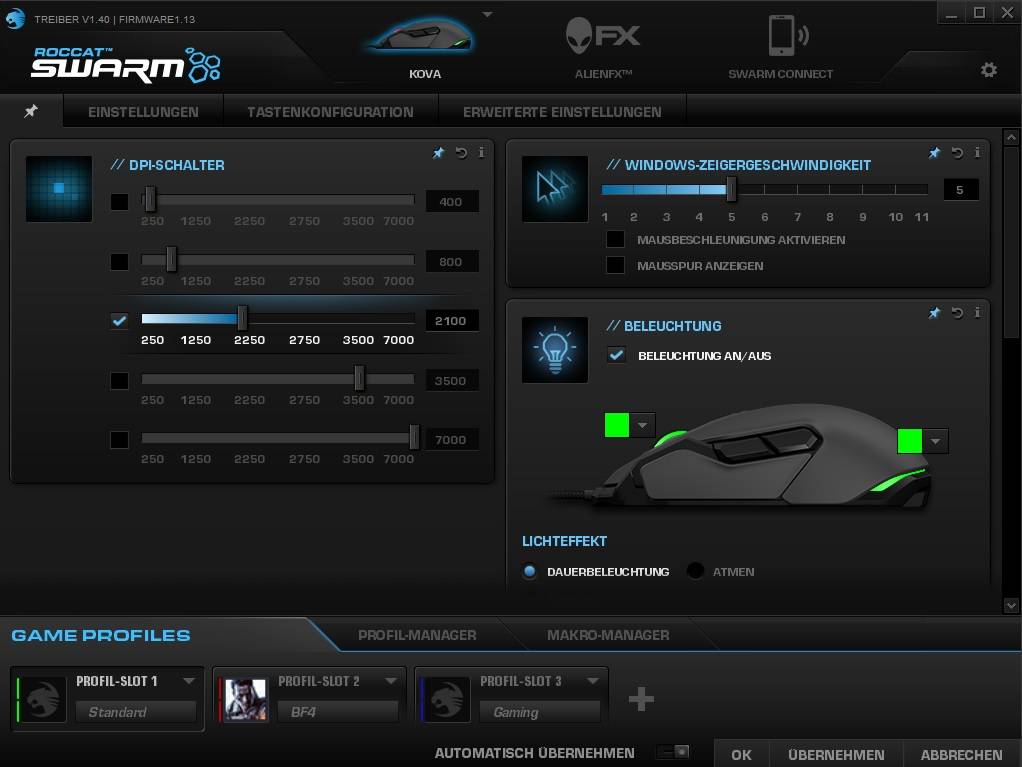
Task: Pin the Windows-Zeigergeschwindigkeit panel
Action: 934,153
